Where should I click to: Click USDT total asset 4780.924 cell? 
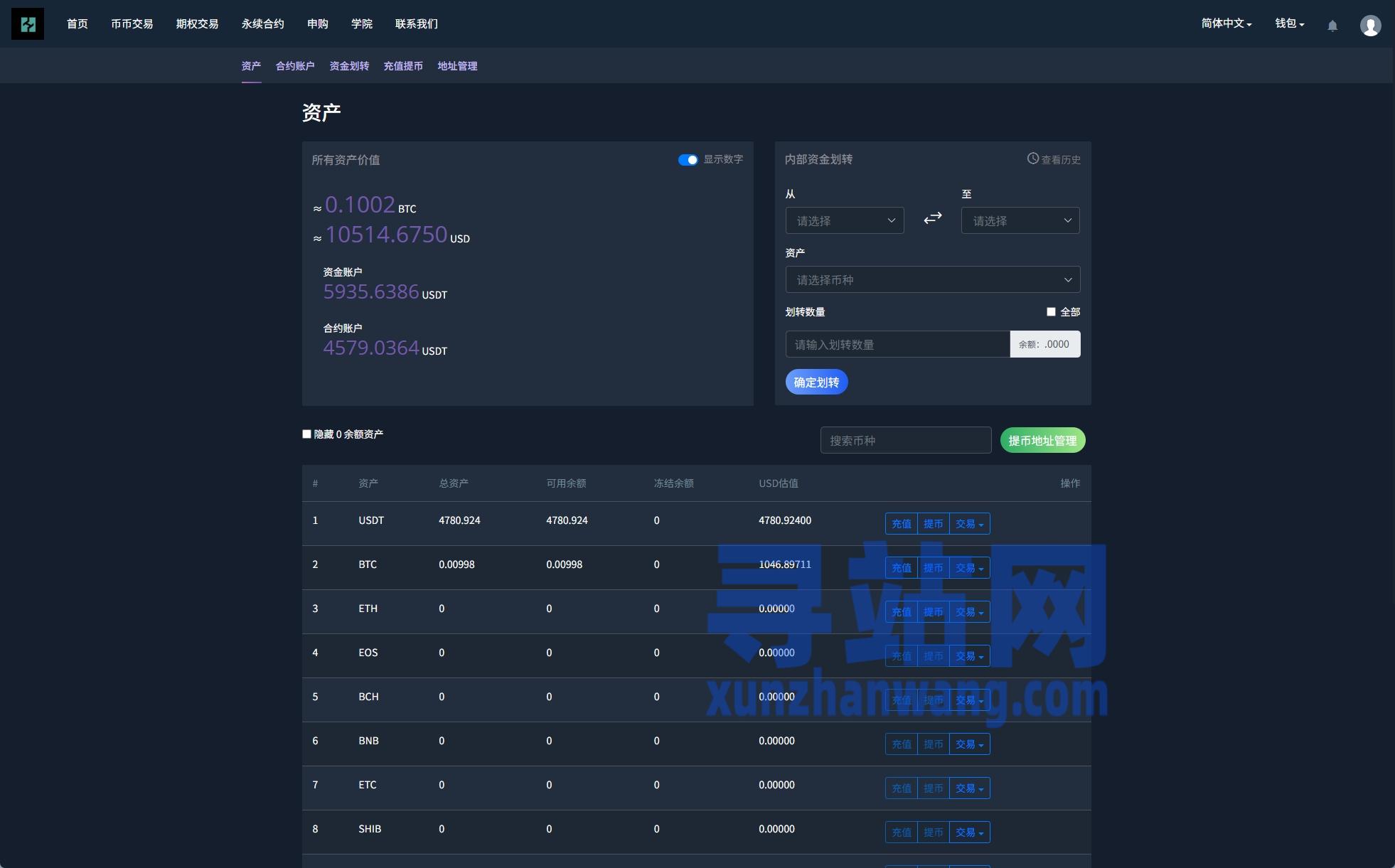click(459, 520)
